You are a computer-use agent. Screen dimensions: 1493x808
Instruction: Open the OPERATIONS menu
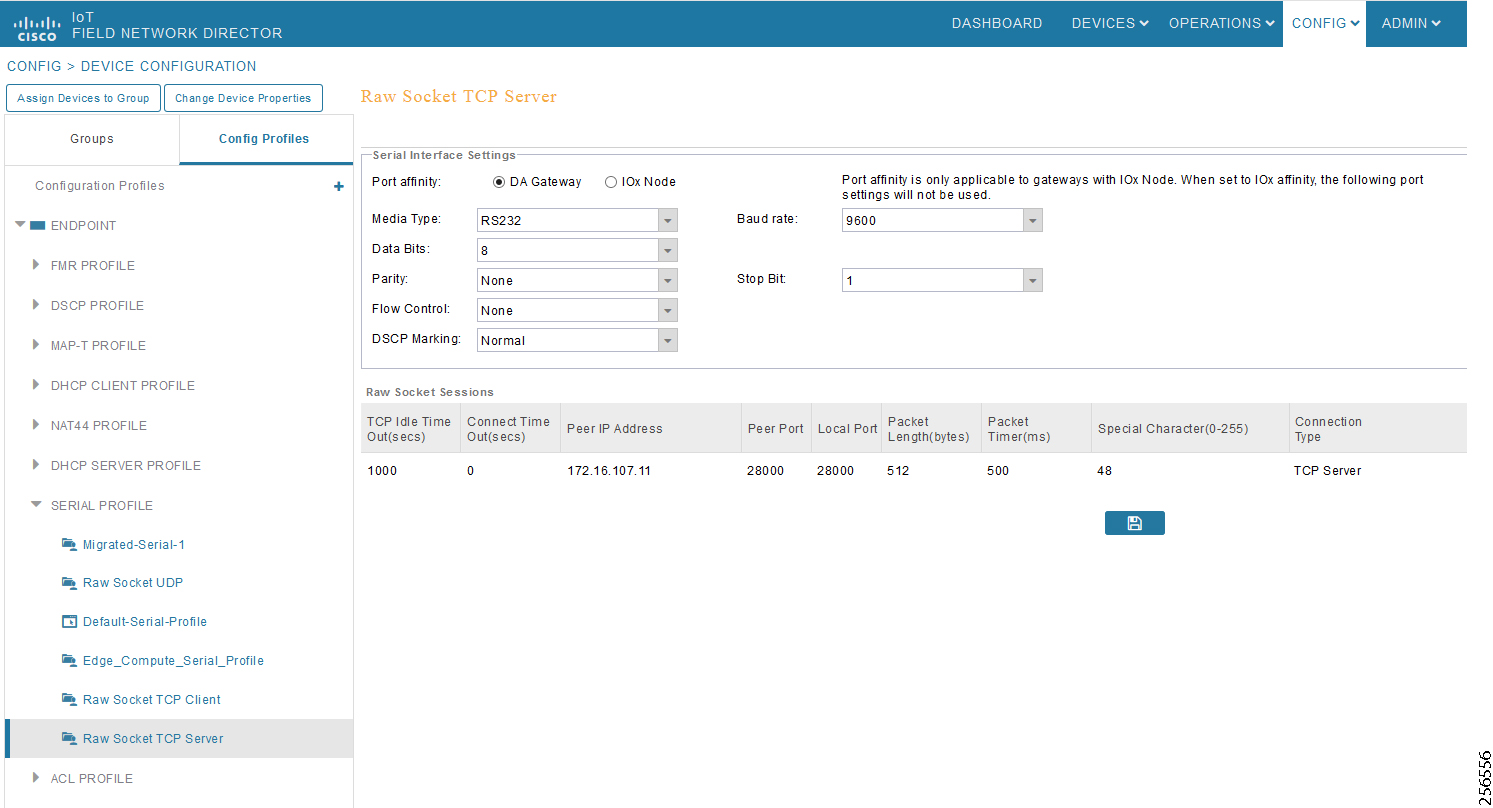(1221, 23)
